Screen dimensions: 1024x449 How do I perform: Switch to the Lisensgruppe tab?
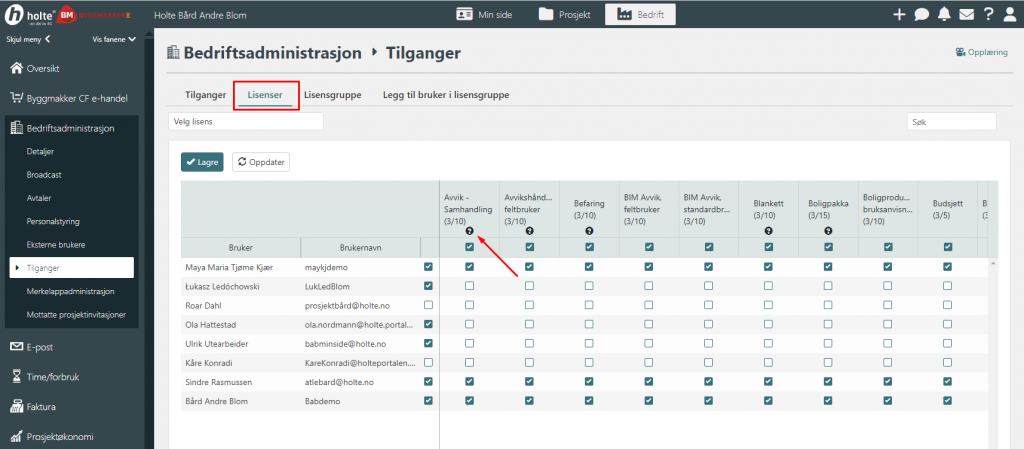[x=331, y=95]
